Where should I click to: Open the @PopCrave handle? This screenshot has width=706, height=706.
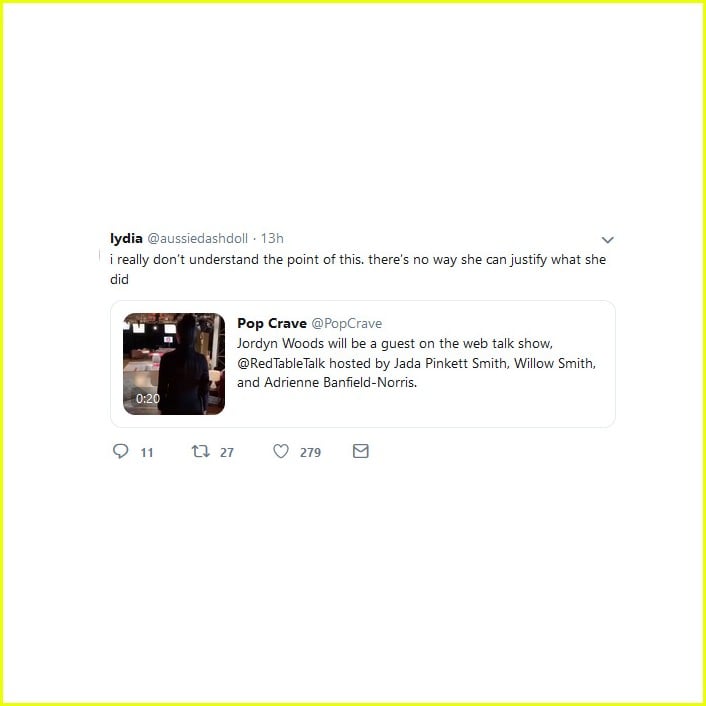point(347,323)
